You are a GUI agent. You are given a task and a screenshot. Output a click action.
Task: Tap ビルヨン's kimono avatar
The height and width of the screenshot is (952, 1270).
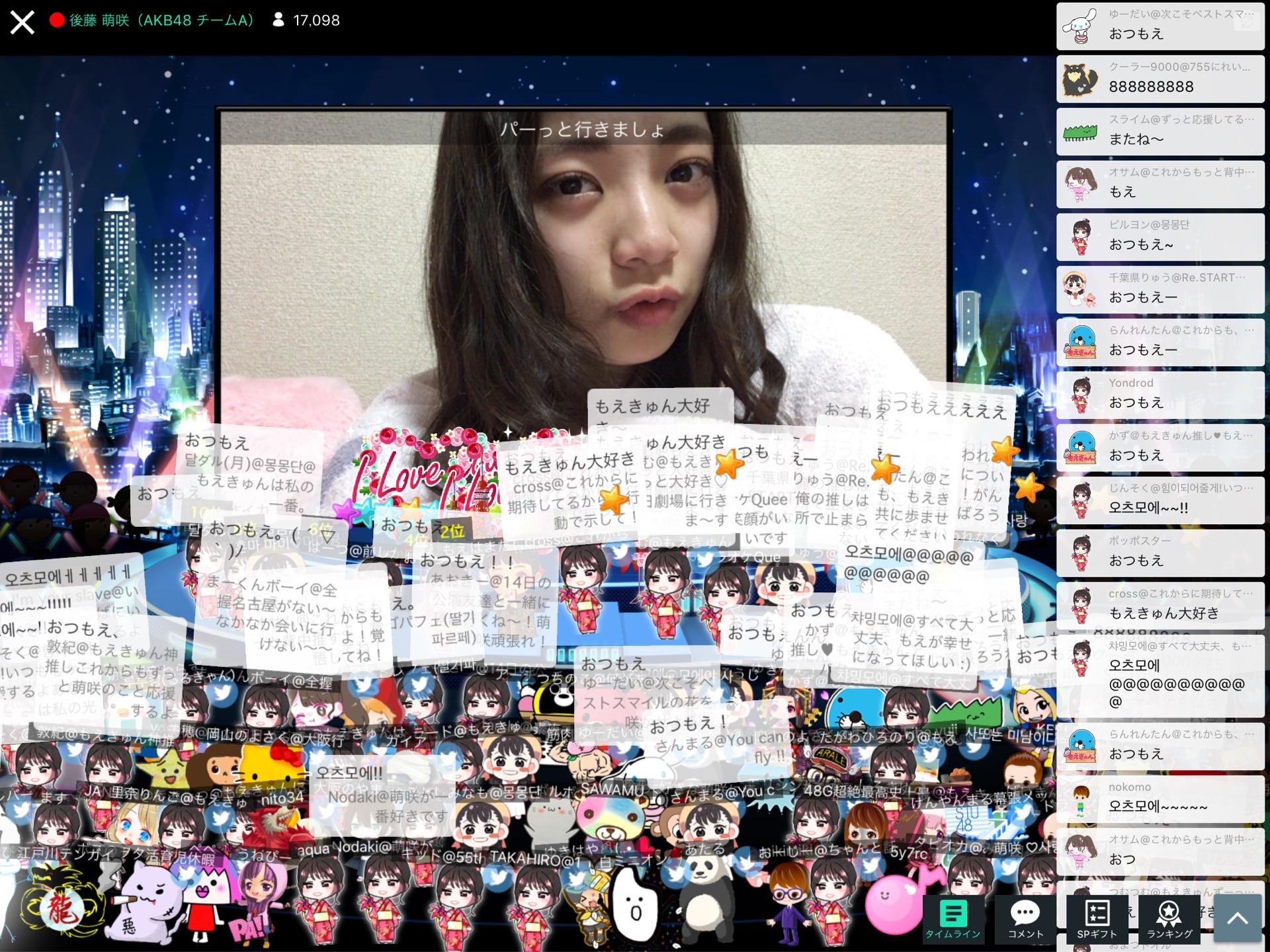point(1081,237)
